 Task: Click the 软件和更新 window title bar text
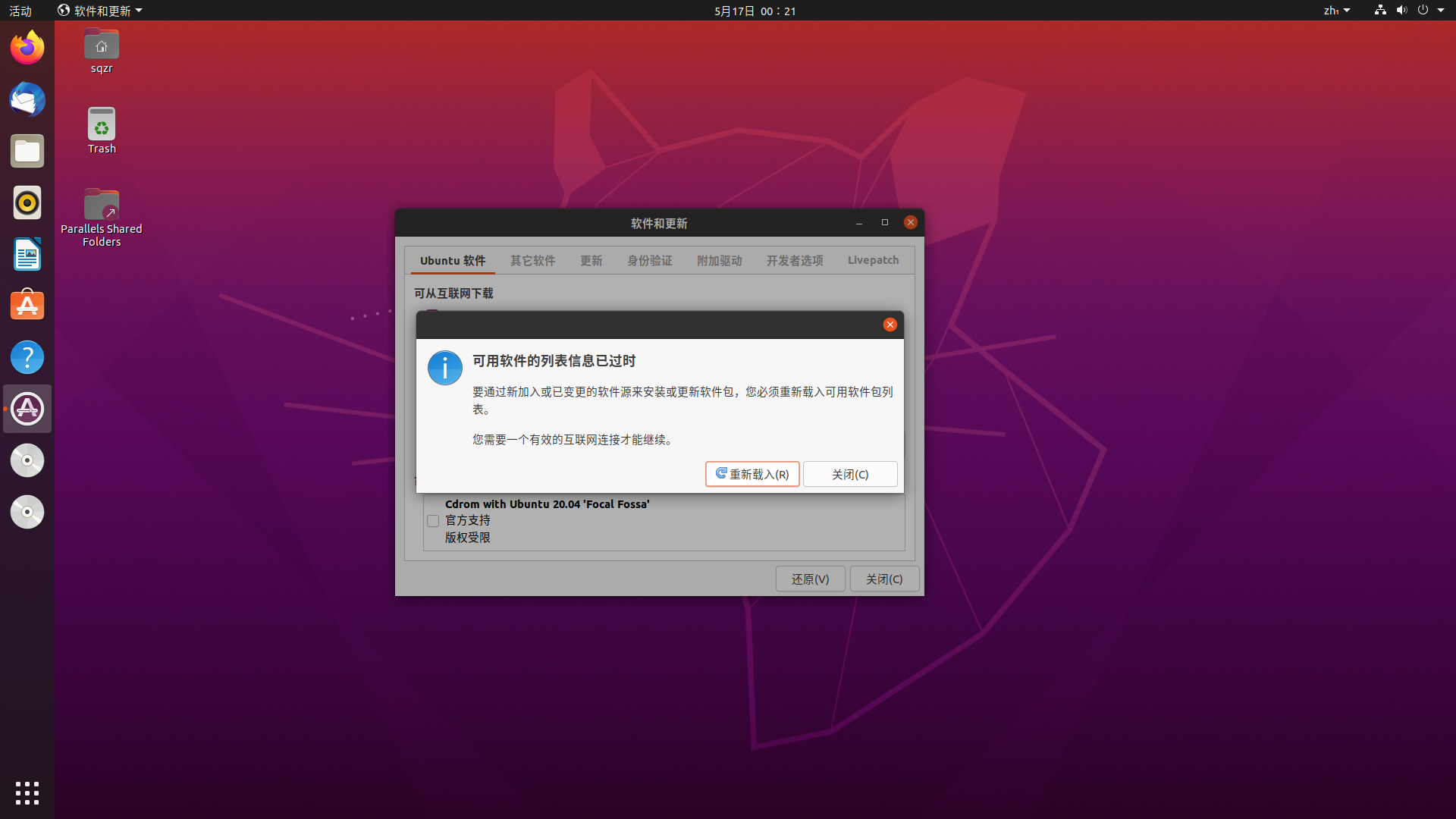(659, 224)
